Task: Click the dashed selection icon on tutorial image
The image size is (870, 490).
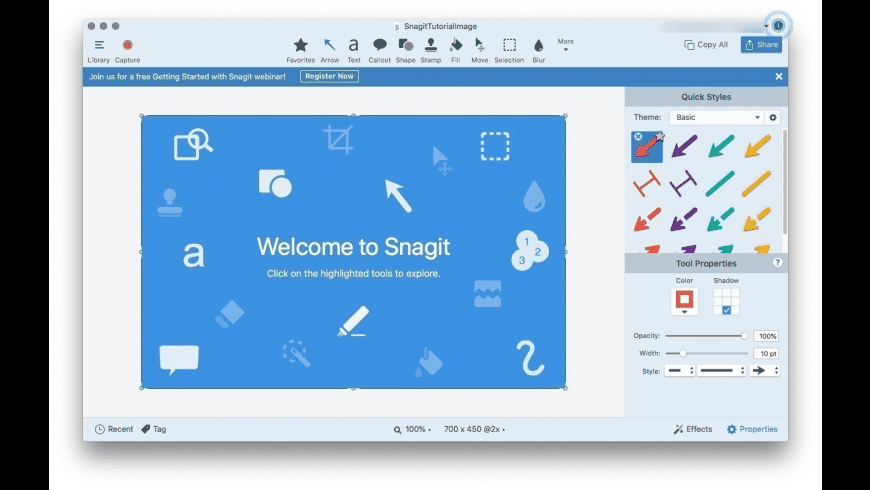Action: [495, 146]
